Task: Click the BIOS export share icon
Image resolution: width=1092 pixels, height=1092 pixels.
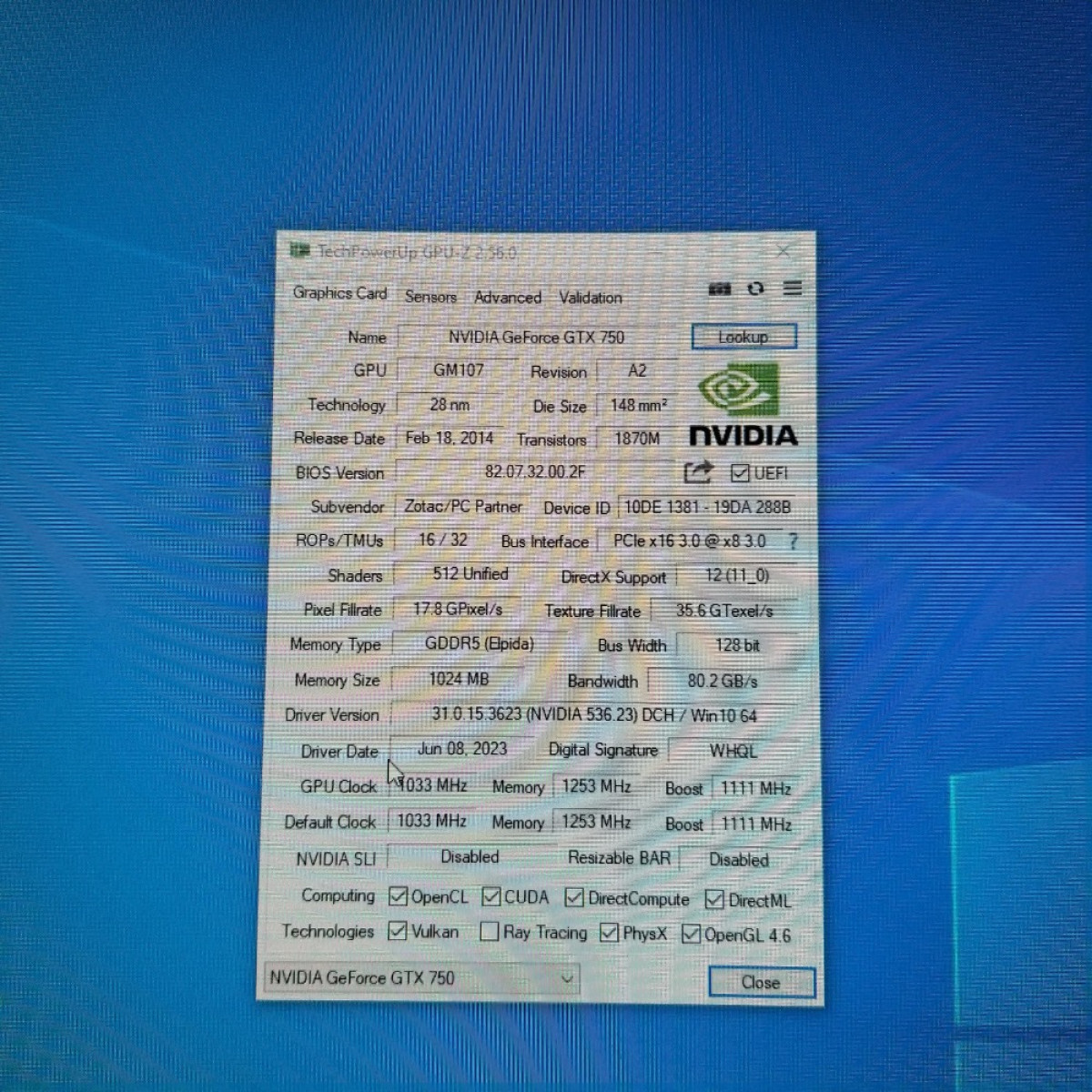Action: coord(698,471)
